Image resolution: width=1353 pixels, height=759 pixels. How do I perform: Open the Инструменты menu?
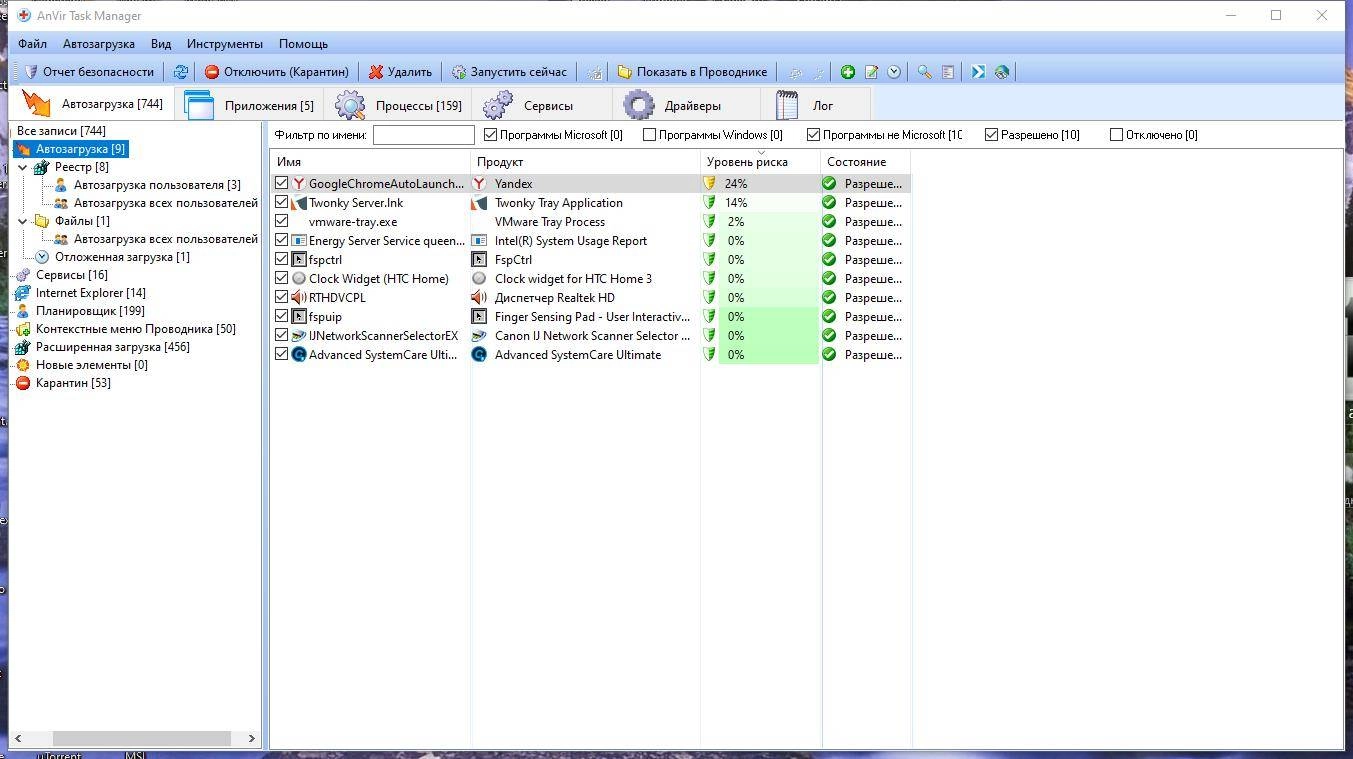pyautogui.click(x=225, y=44)
